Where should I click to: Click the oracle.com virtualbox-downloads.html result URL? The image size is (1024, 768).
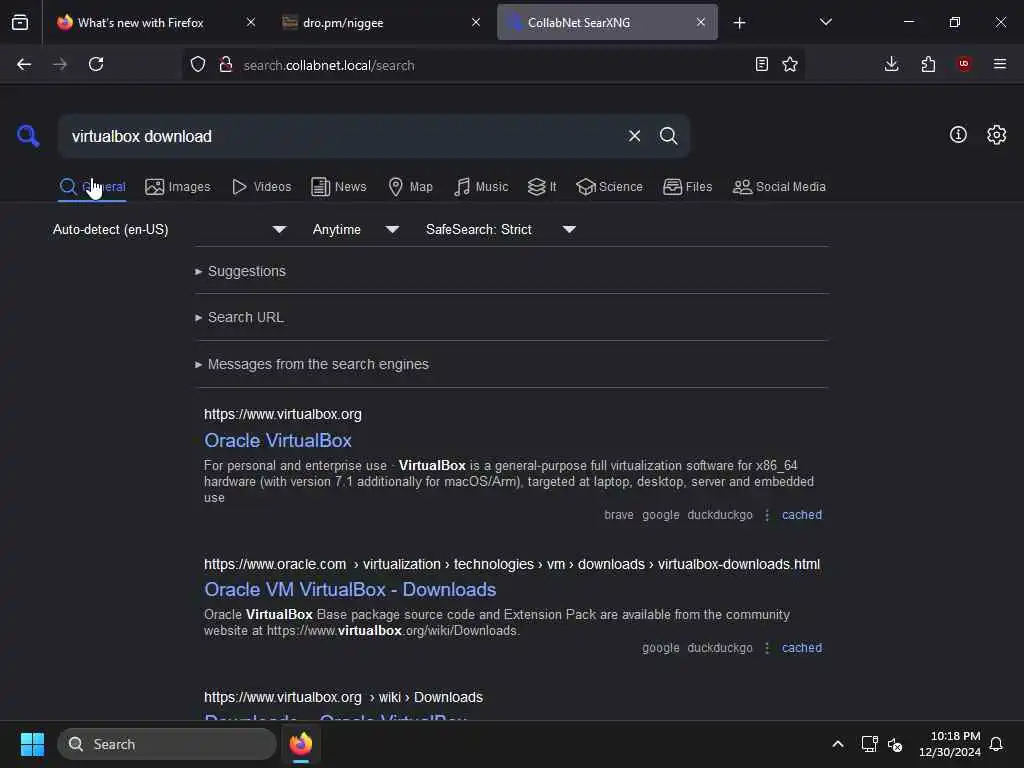pos(512,564)
